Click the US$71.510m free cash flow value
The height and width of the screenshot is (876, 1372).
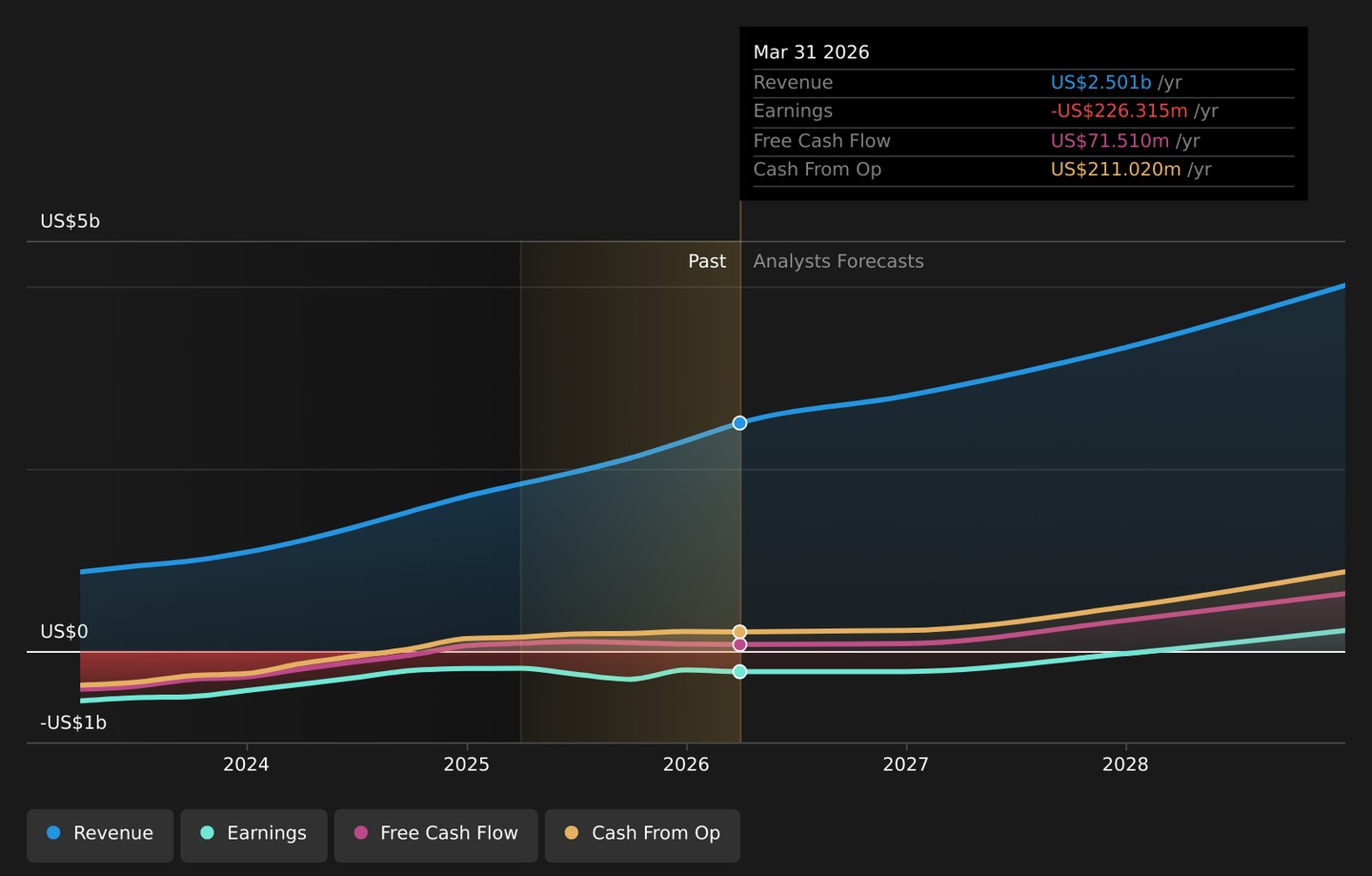pyautogui.click(x=1109, y=141)
